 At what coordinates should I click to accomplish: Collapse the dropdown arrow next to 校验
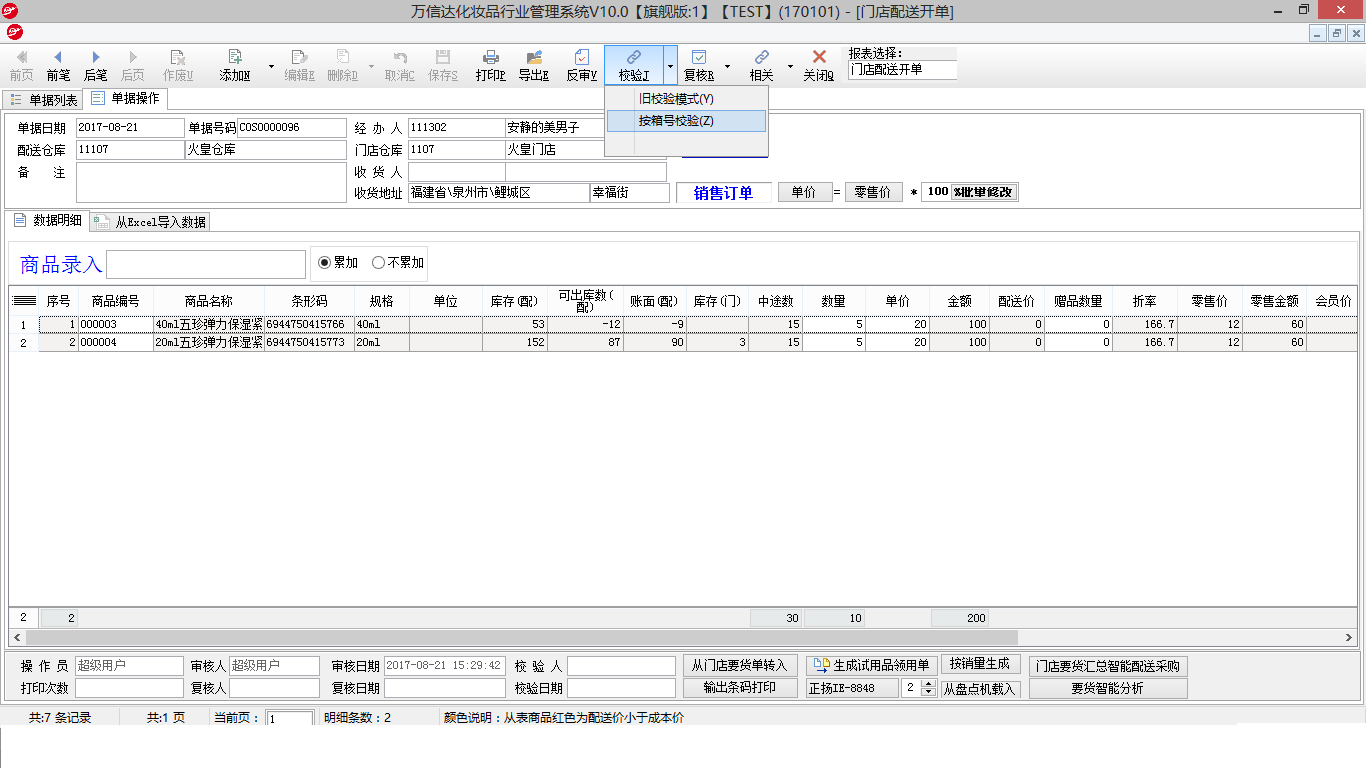670,66
